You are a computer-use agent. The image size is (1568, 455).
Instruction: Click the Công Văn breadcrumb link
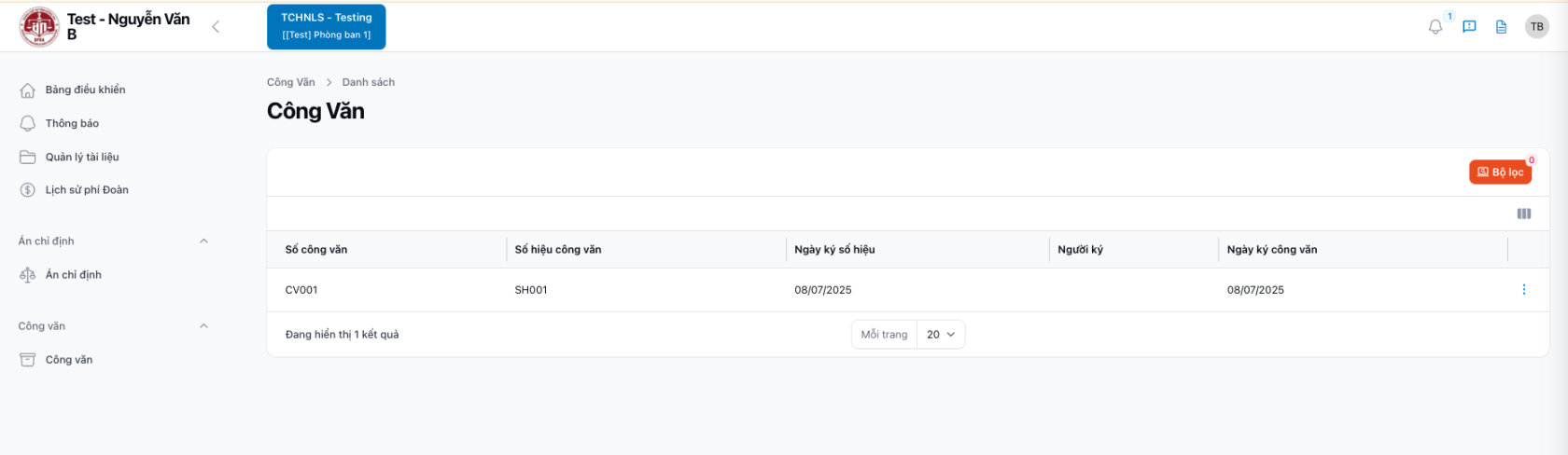click(290, 83)
